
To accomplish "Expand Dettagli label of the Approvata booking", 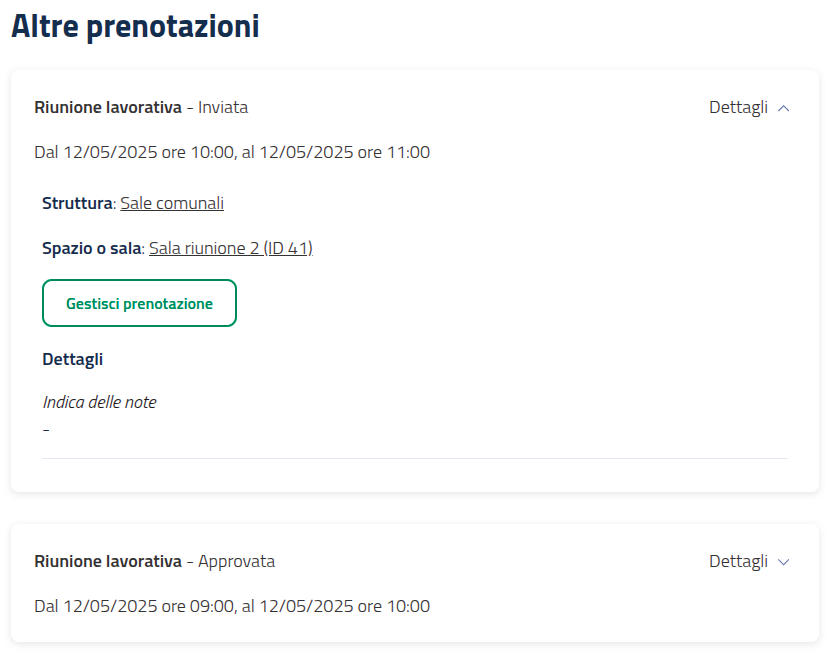I will tap(738, 562).
